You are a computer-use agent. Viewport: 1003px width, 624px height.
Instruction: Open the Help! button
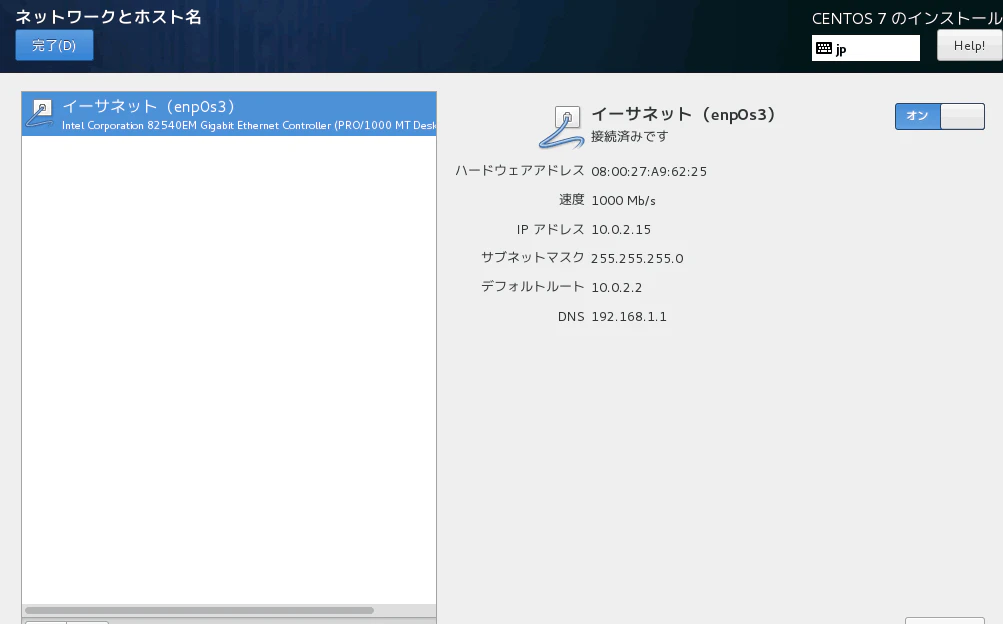click(x=970, y=45)
